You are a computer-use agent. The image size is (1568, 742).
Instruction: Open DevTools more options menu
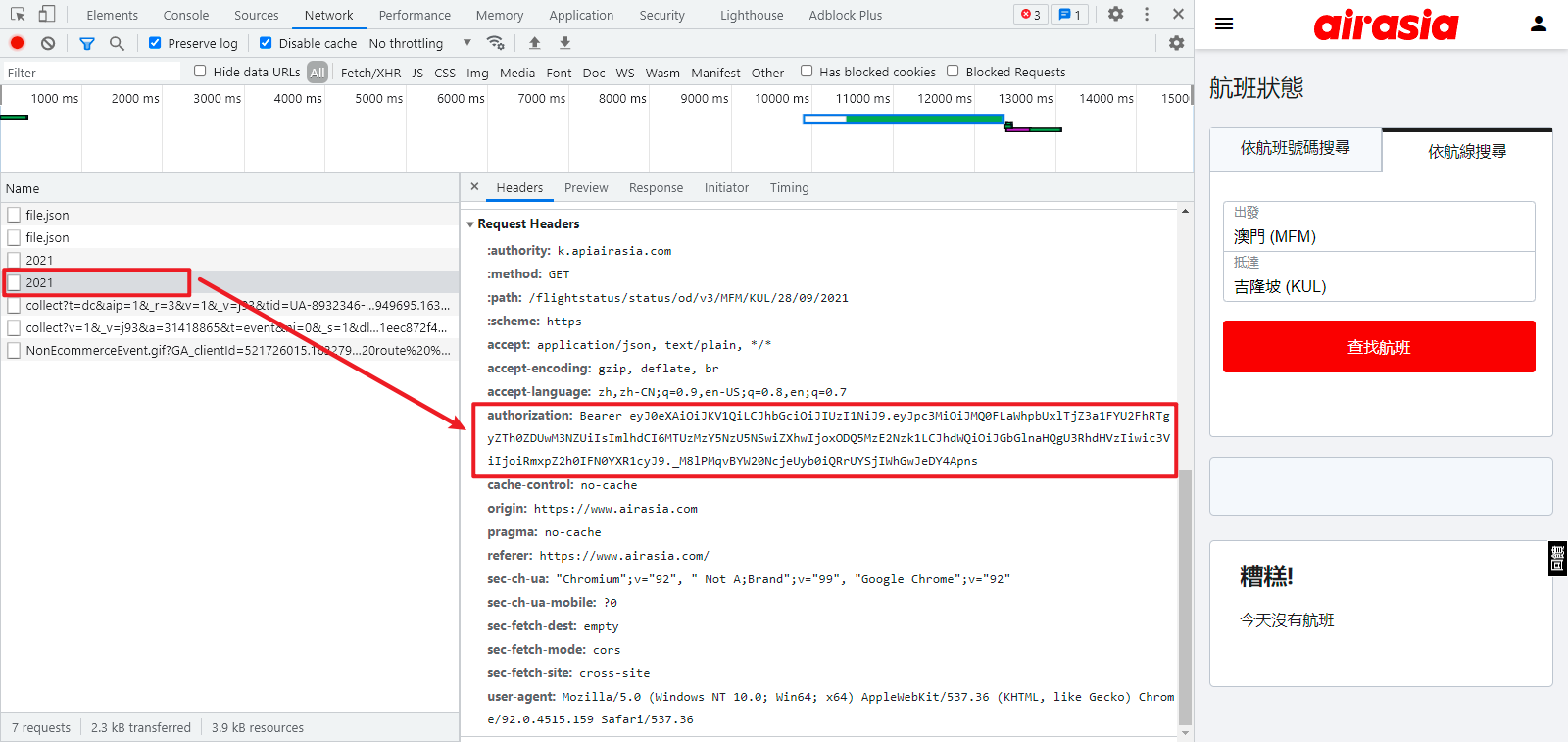1147,14
